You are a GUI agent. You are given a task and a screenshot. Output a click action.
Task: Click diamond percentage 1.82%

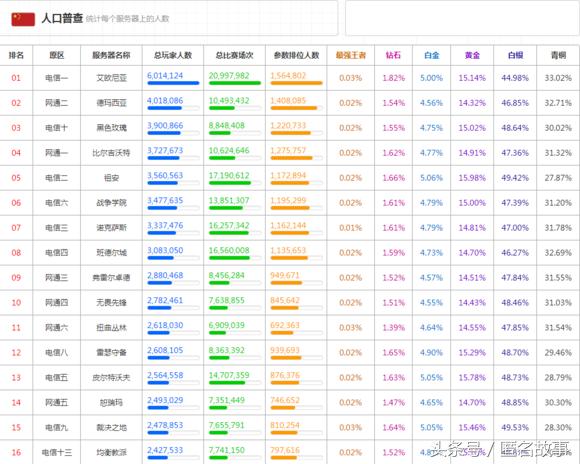pyautogui.click(x=394, y=78)
